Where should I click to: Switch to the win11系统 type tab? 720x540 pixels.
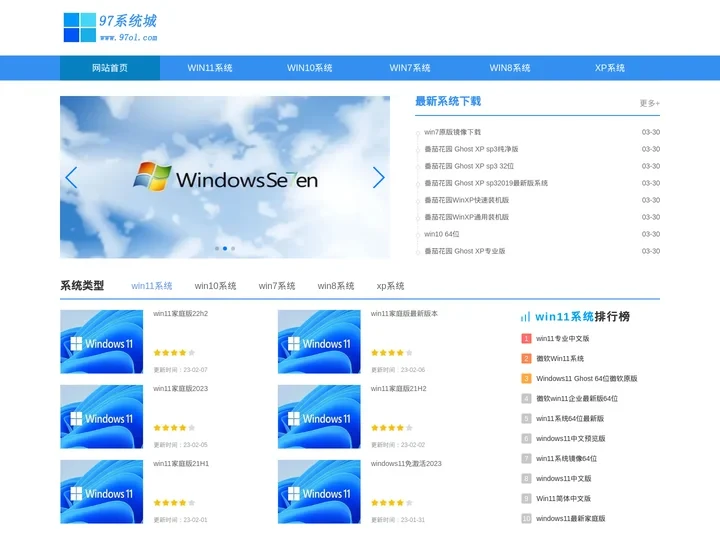[x=152, y=286]
